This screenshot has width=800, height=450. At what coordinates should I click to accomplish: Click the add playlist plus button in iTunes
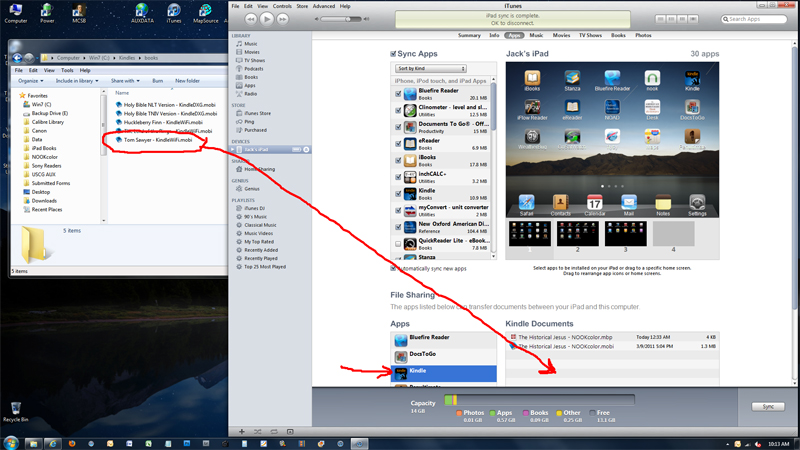tap(242, 432)
